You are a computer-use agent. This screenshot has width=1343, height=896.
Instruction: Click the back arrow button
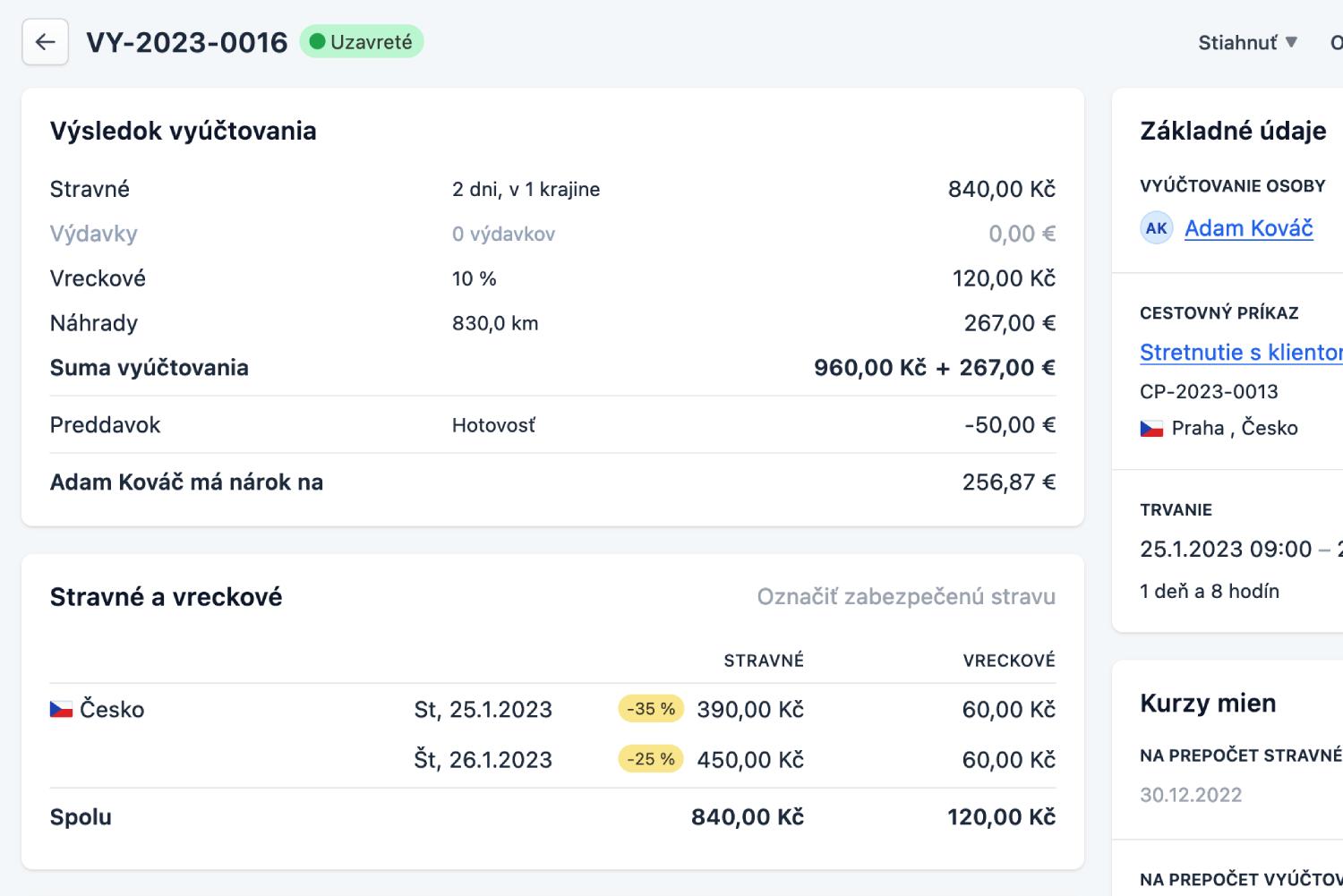point(45,42)
